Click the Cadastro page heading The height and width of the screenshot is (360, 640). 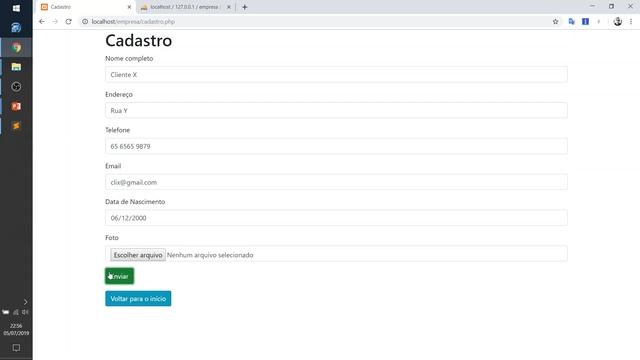point(138,40)
